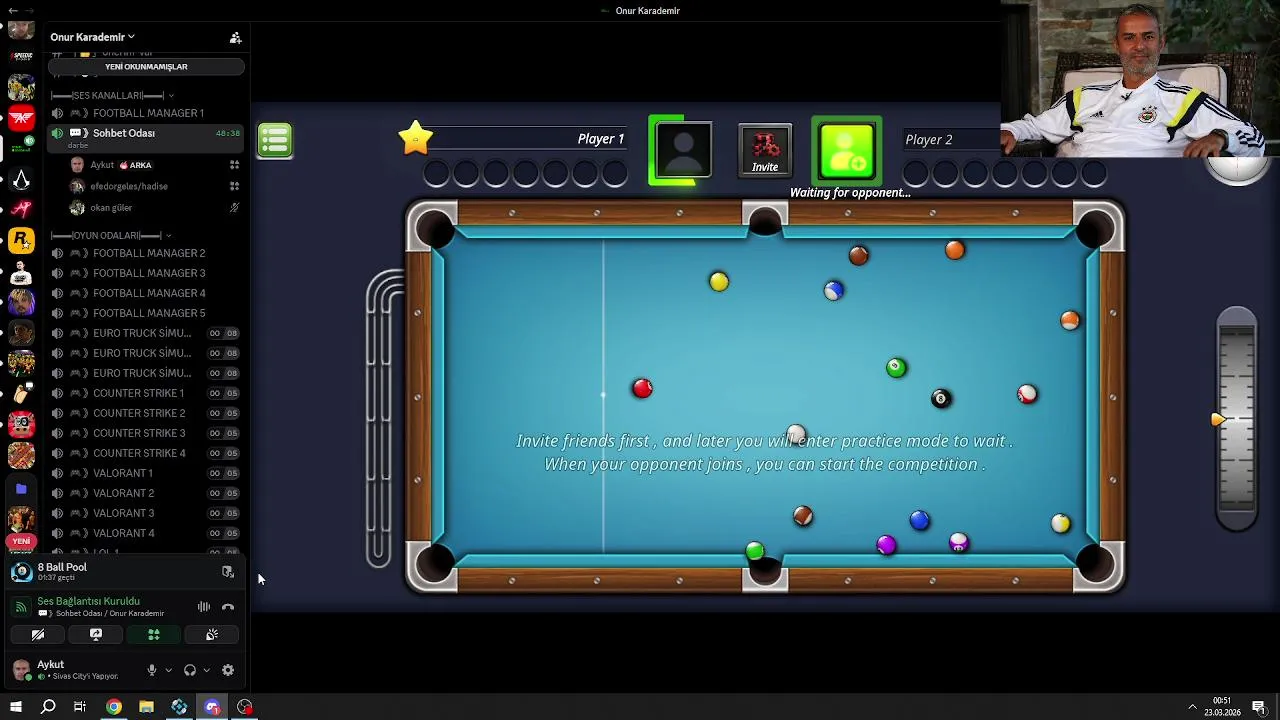Image resolution: width=1280 pixels, height=720 pixels.
Task: Toggle noise suppression waveform icon
Action: click(x=204, y=607)
